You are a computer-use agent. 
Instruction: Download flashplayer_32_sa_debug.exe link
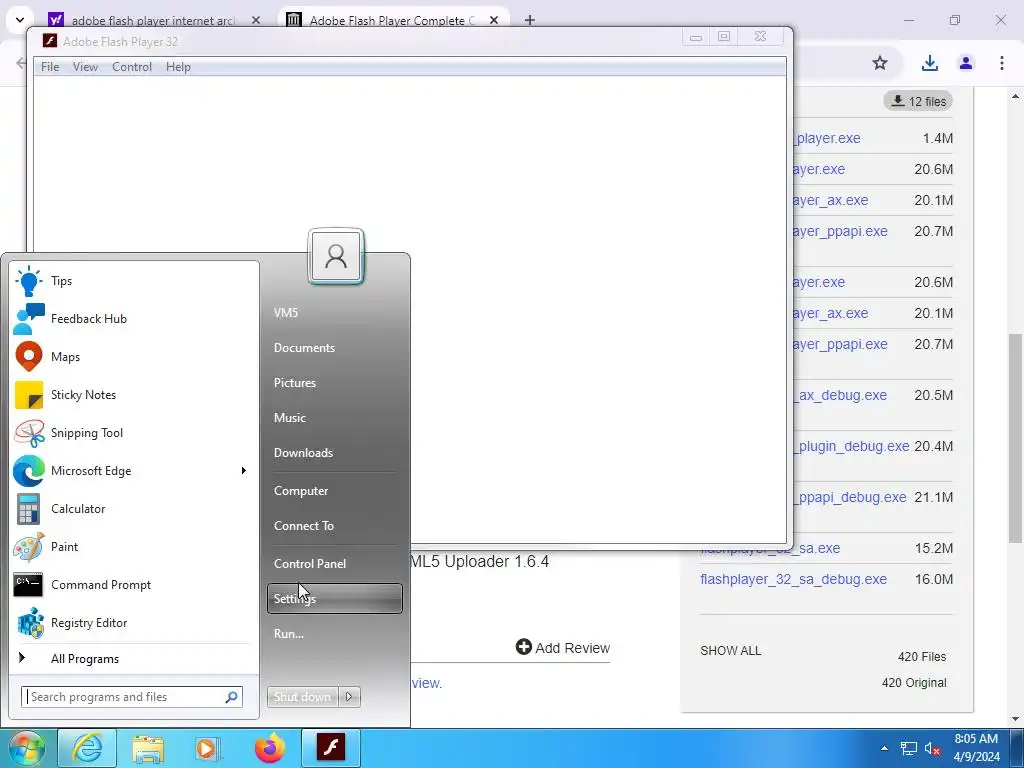tap(793, 579)
